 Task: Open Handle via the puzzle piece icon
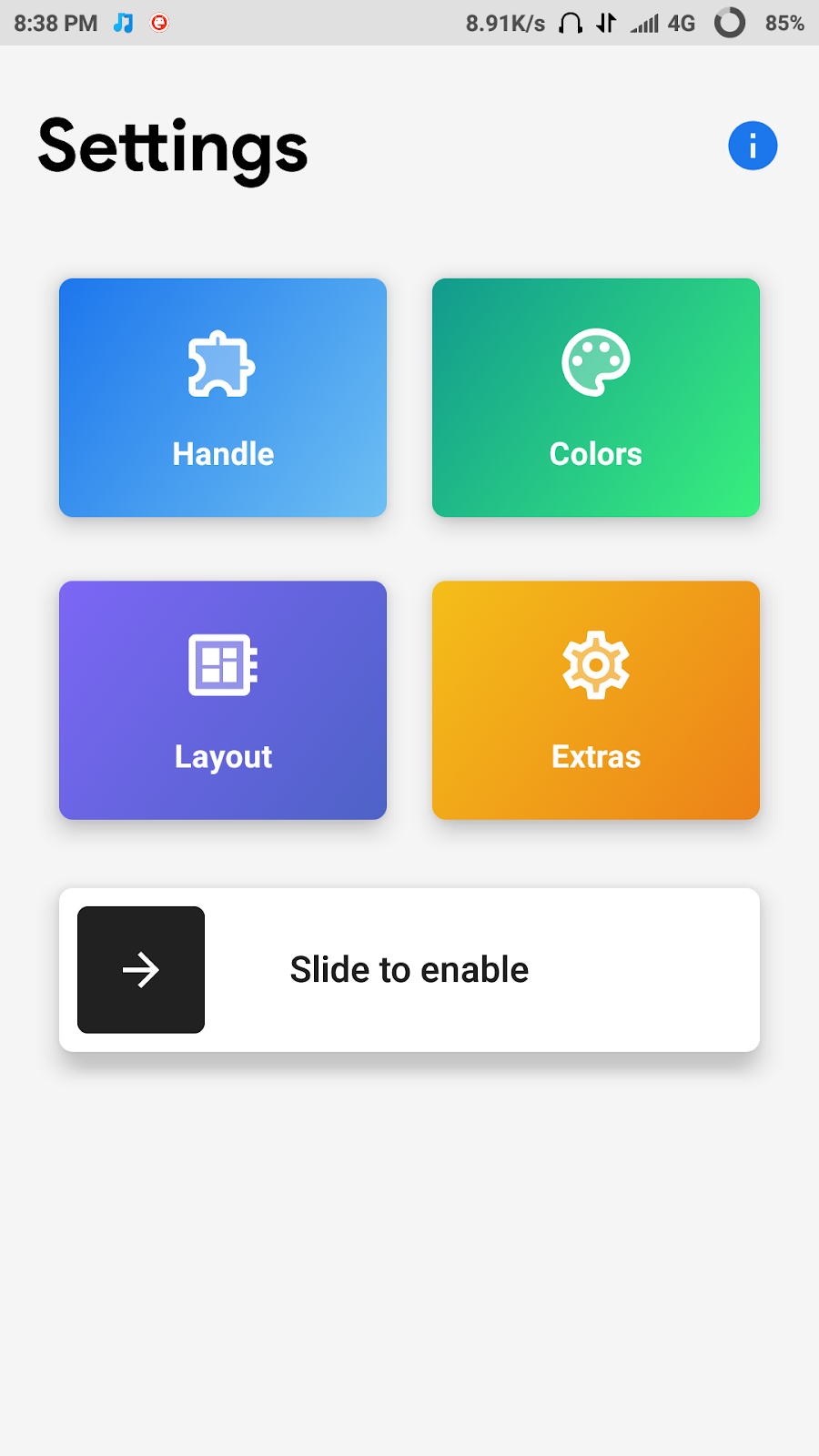click(222, 363)
